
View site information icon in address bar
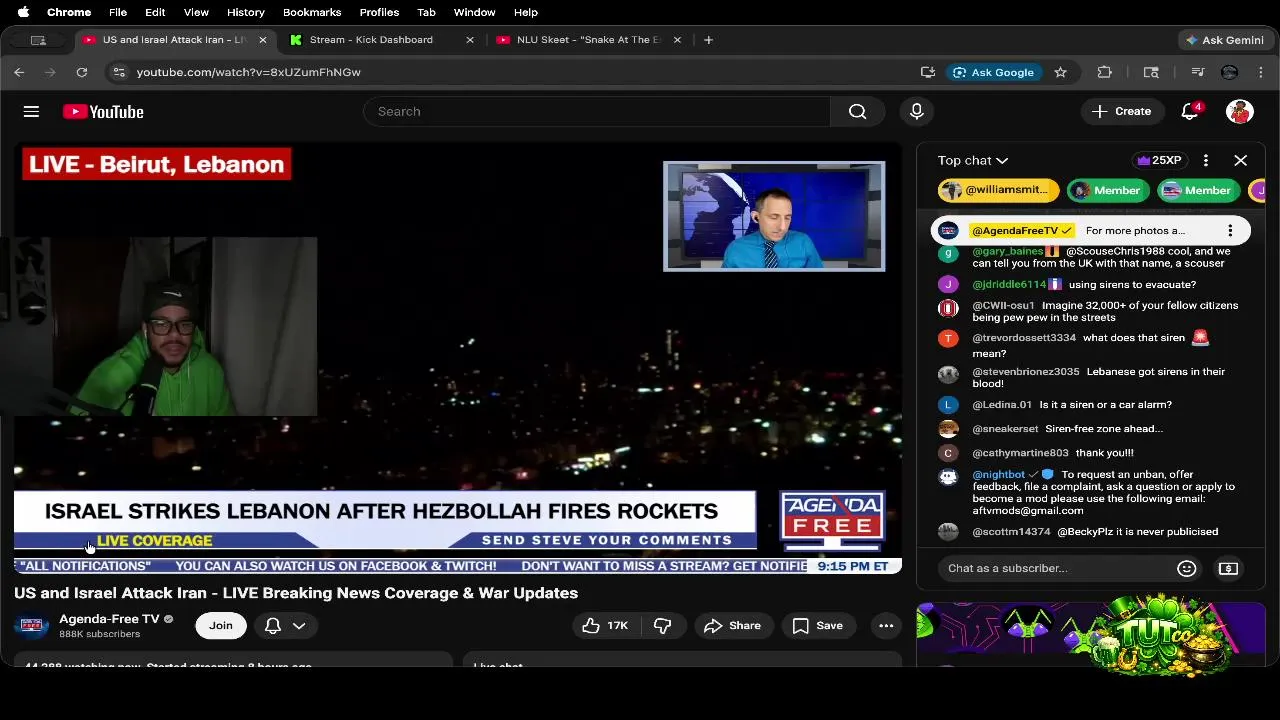119,72
